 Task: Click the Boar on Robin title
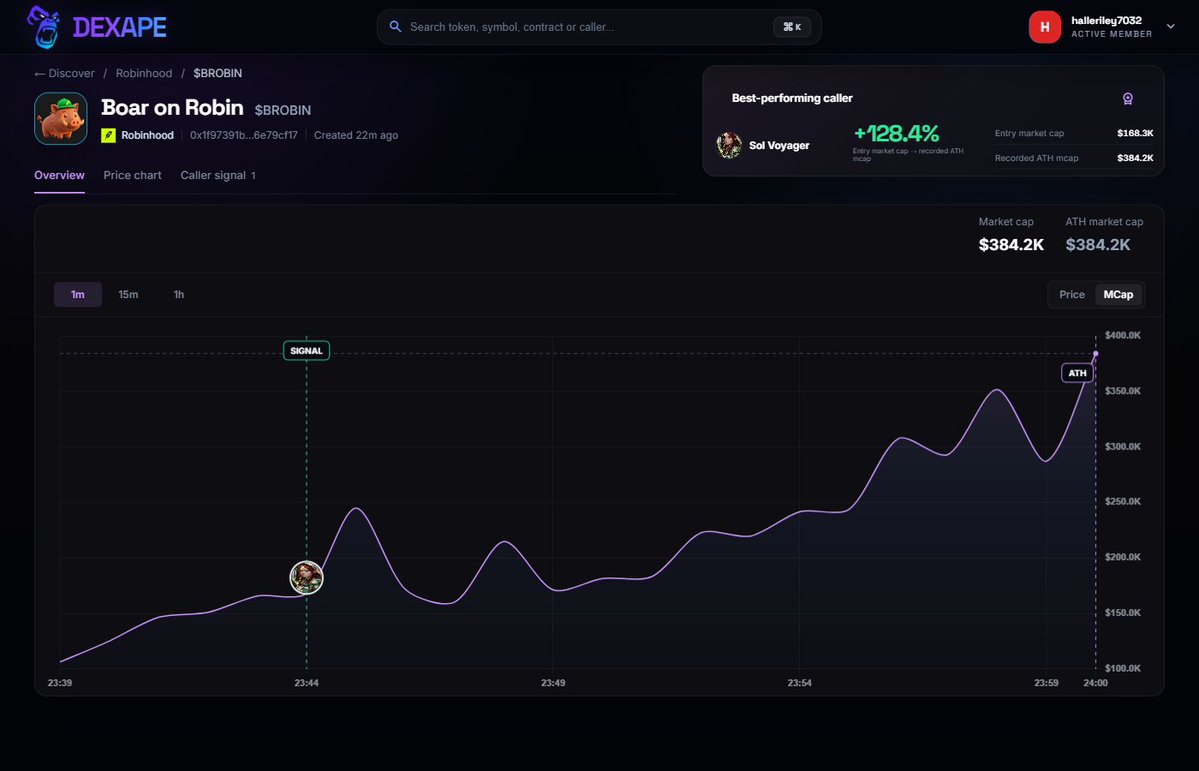pyautogui.click(x=172, y=108)
